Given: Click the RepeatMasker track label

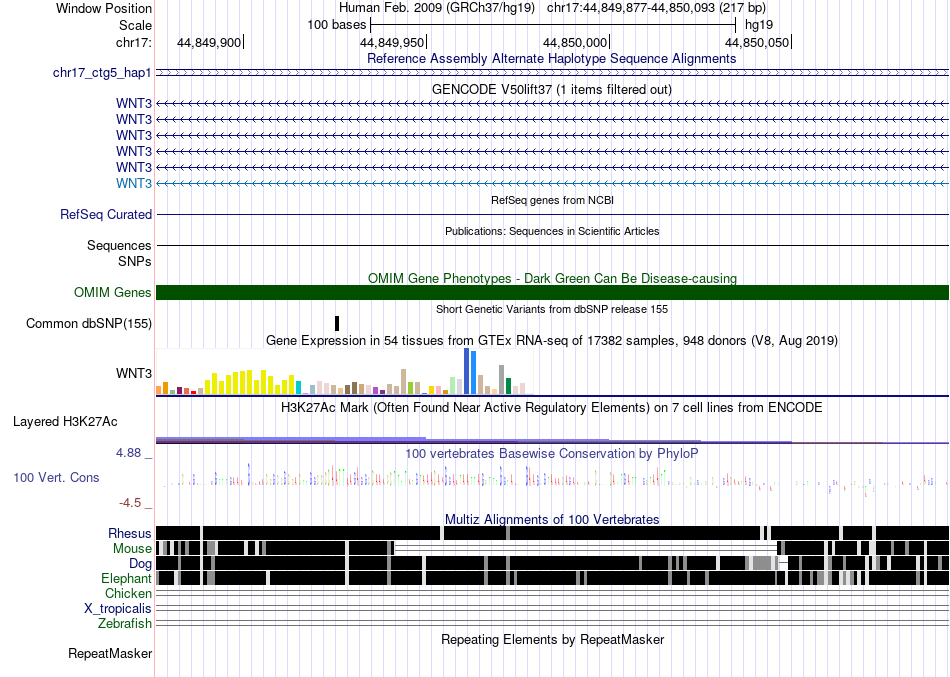Looking at the screenshot, I should coord(110,654).
